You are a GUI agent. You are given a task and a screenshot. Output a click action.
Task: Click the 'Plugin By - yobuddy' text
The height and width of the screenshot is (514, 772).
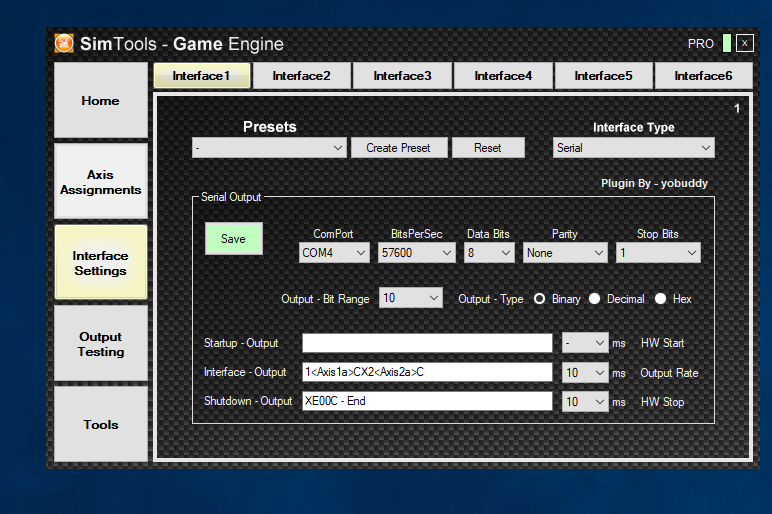pos(654,184)
